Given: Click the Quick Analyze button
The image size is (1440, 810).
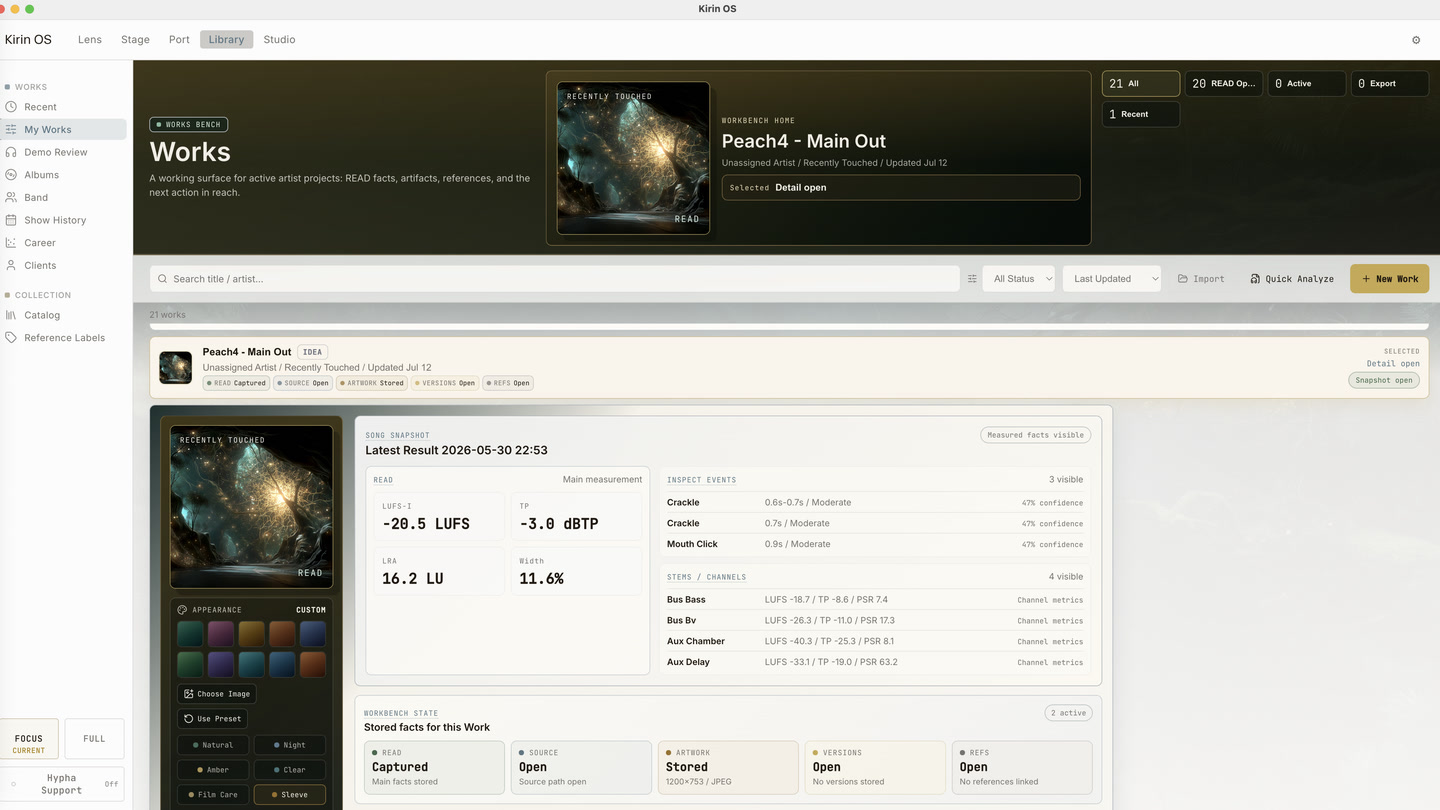Looking at the screenshot, I should (1292, 279).
